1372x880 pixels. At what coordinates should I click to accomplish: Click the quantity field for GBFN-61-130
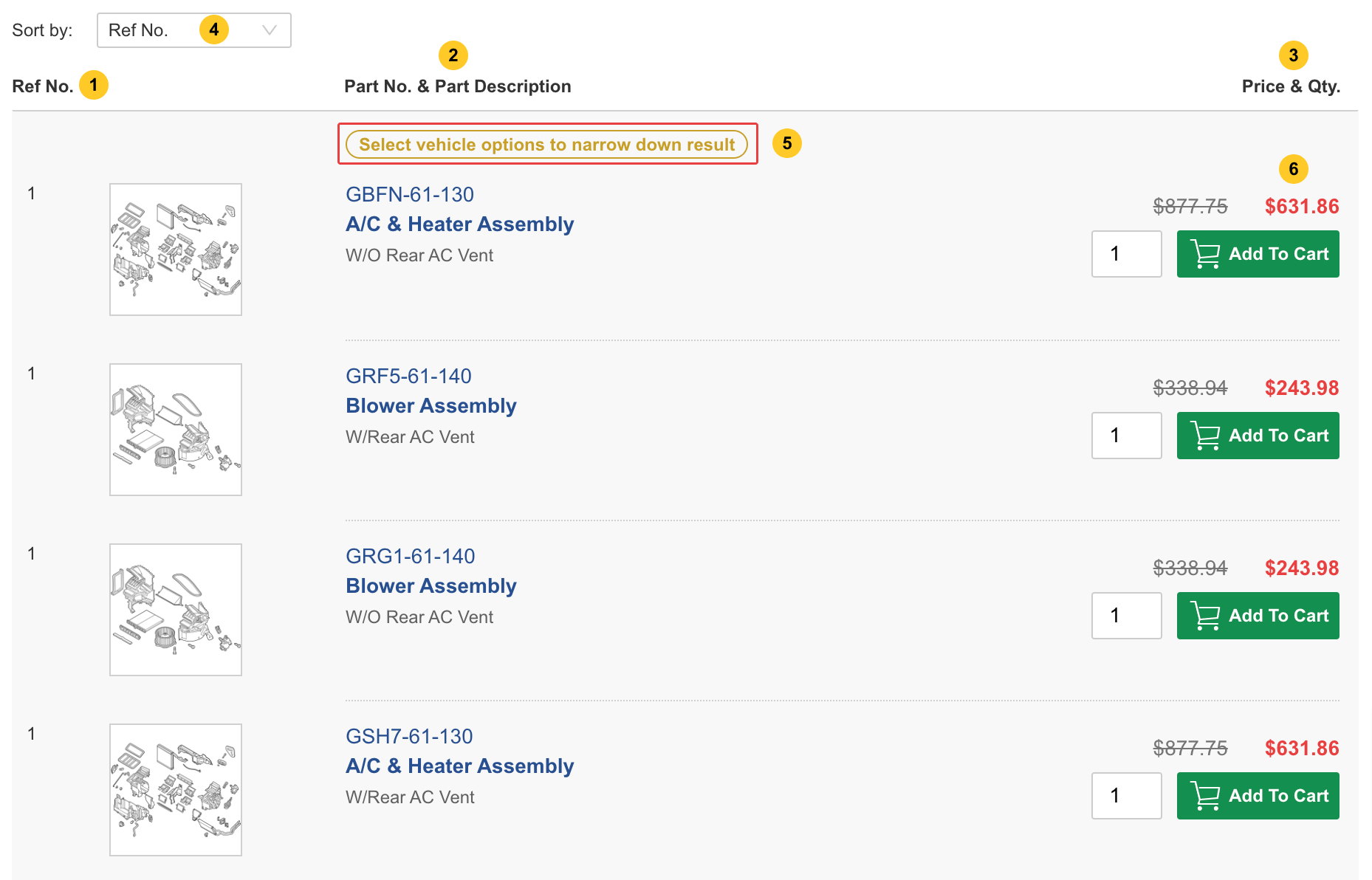coord(1126,253)
